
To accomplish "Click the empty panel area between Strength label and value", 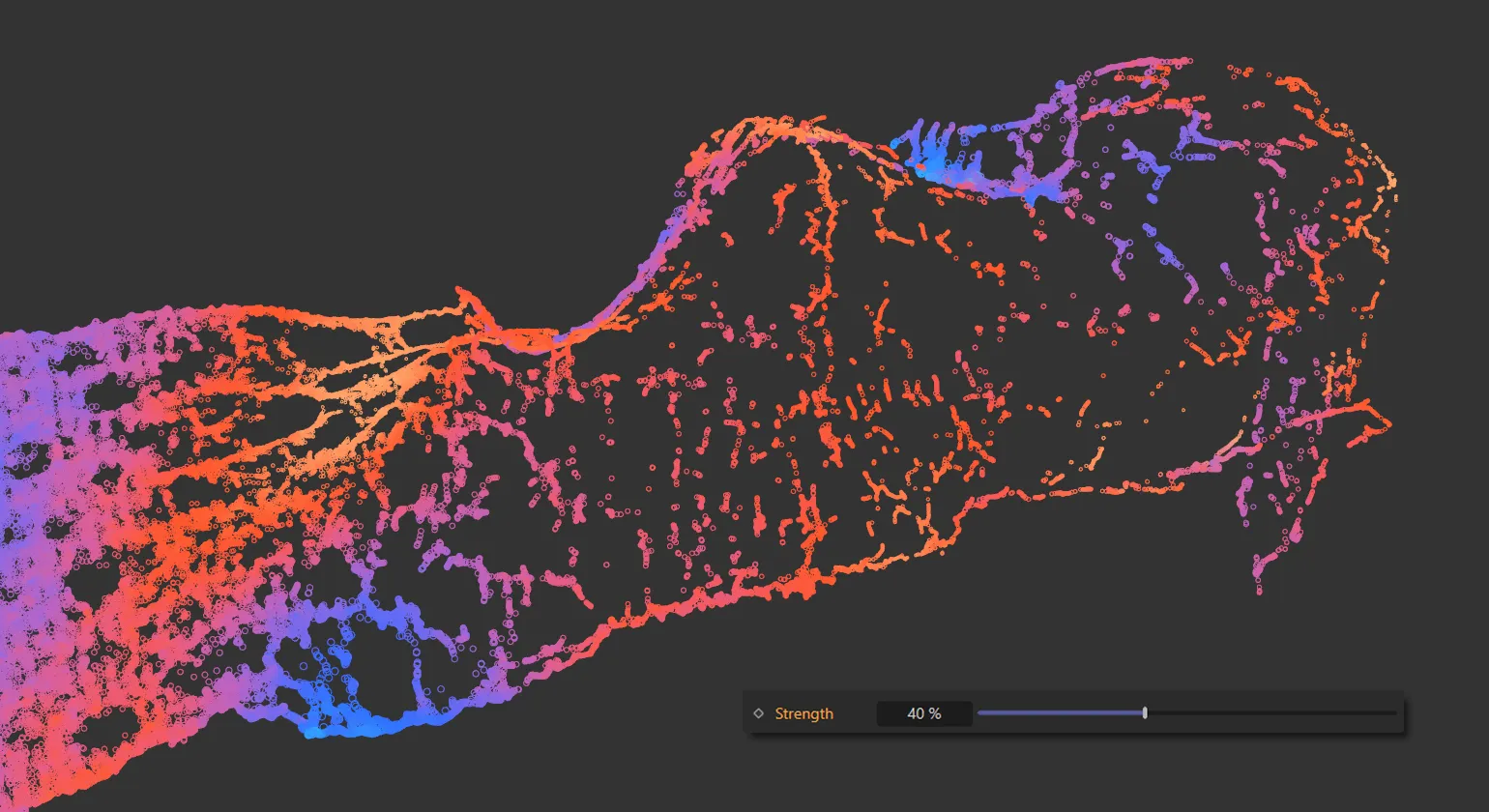I will (855, 713).
